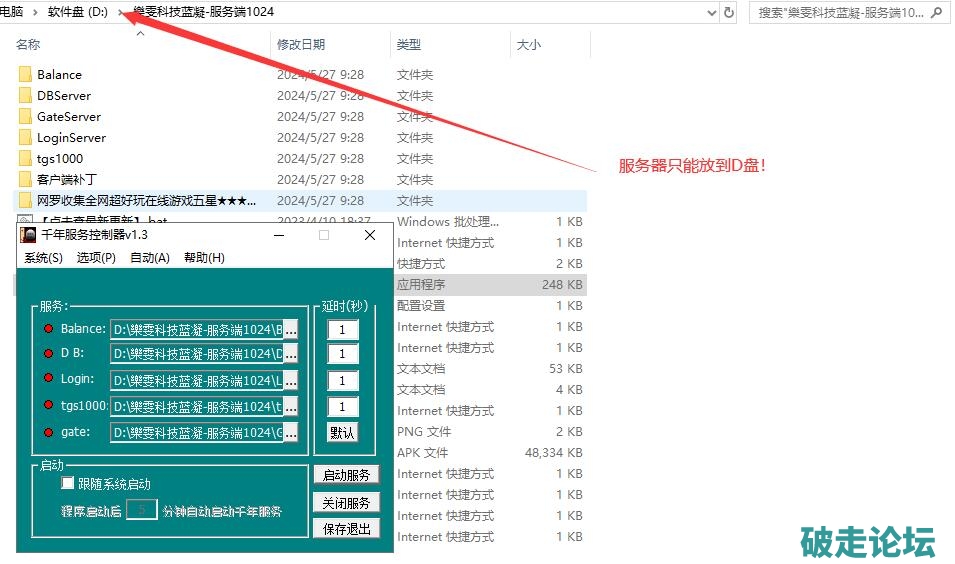Select the 客户端补丁 folder icon
This screenshot has width=955, height=564.
[x=25, y=180]
